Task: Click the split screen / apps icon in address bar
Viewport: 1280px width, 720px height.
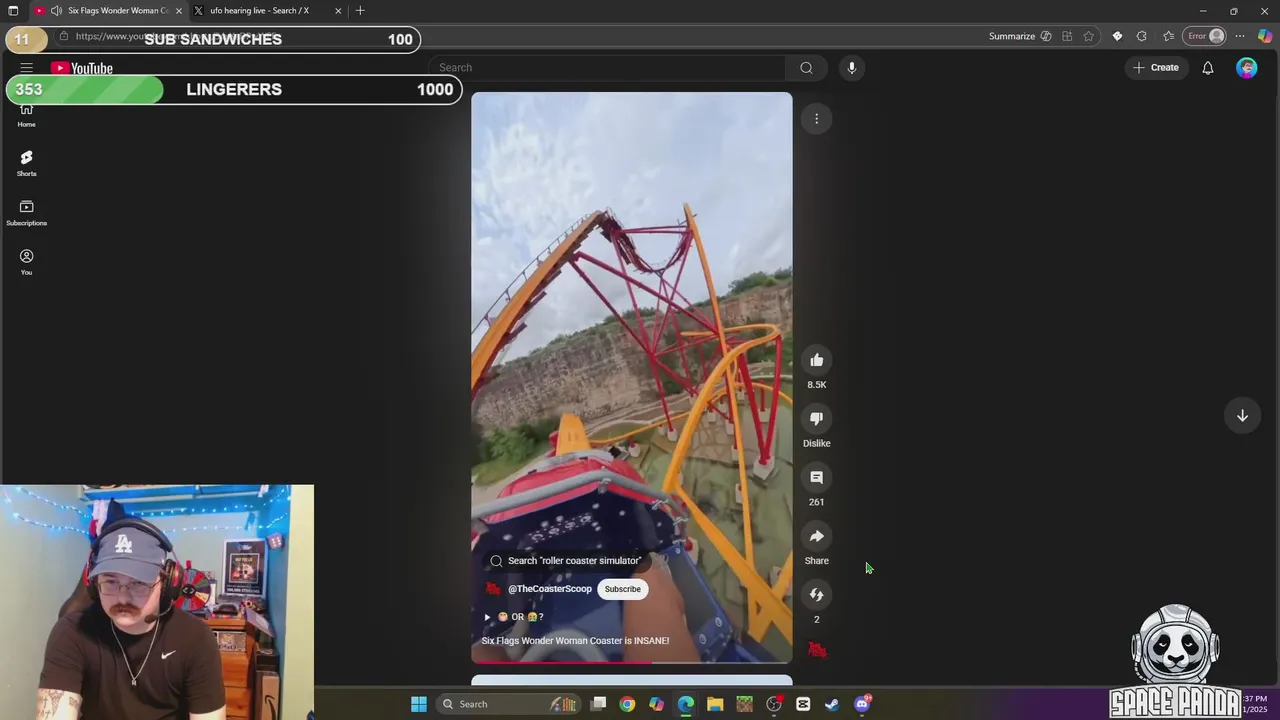Action: point(1067,36)
